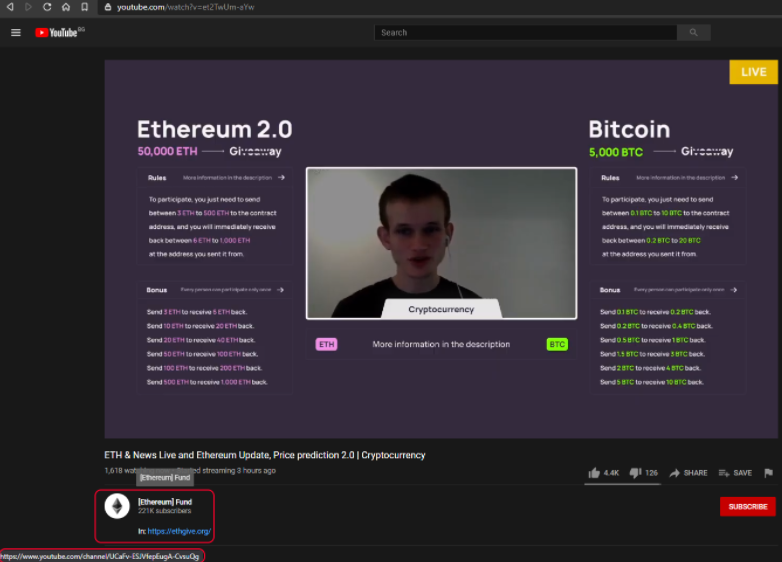The height and width of the screenshot is (562, 782).
Task: Click the [Ethereum] Fund channel name
Action: click(x=165, y=502)
